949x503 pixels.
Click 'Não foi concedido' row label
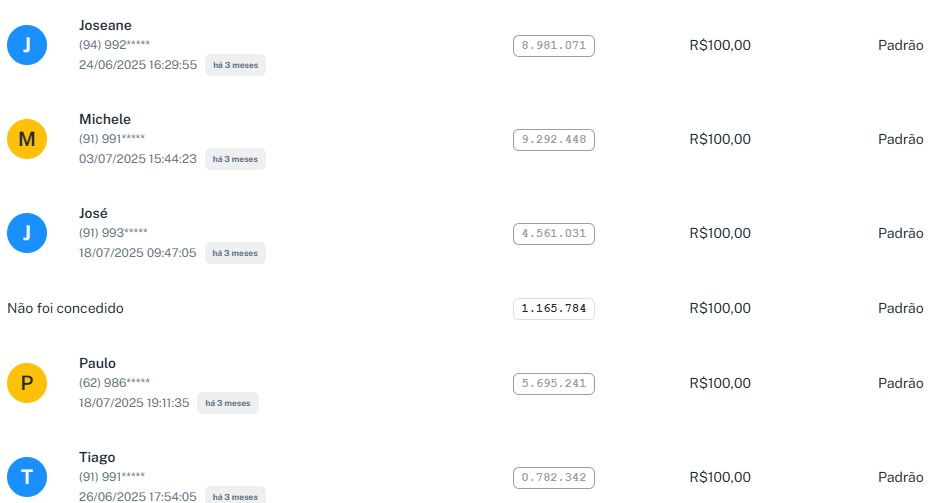click(x=65, y=308)
